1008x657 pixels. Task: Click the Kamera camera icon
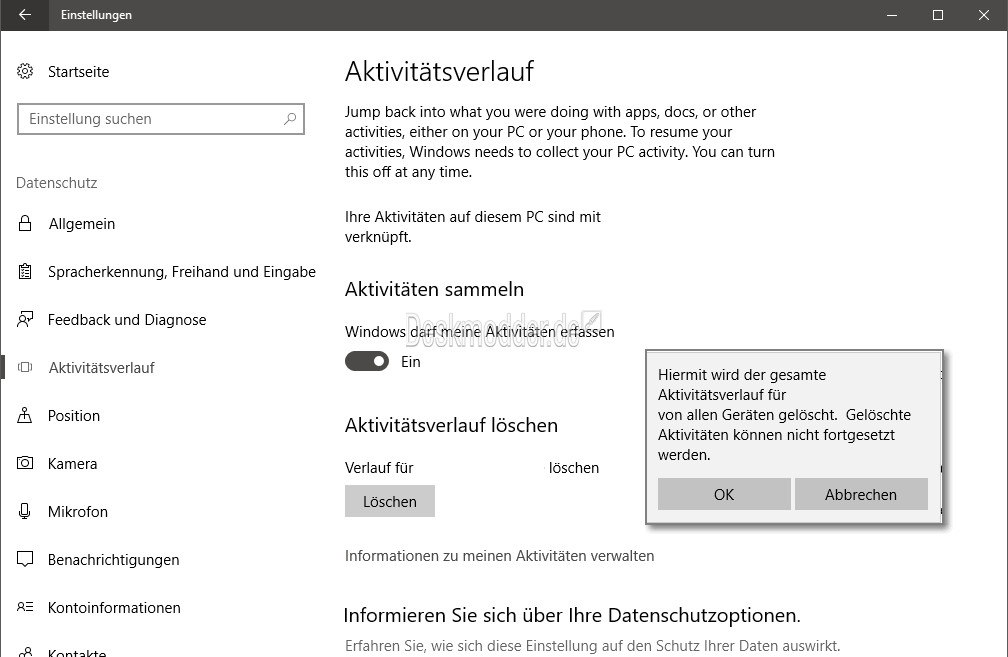[25, 464]
